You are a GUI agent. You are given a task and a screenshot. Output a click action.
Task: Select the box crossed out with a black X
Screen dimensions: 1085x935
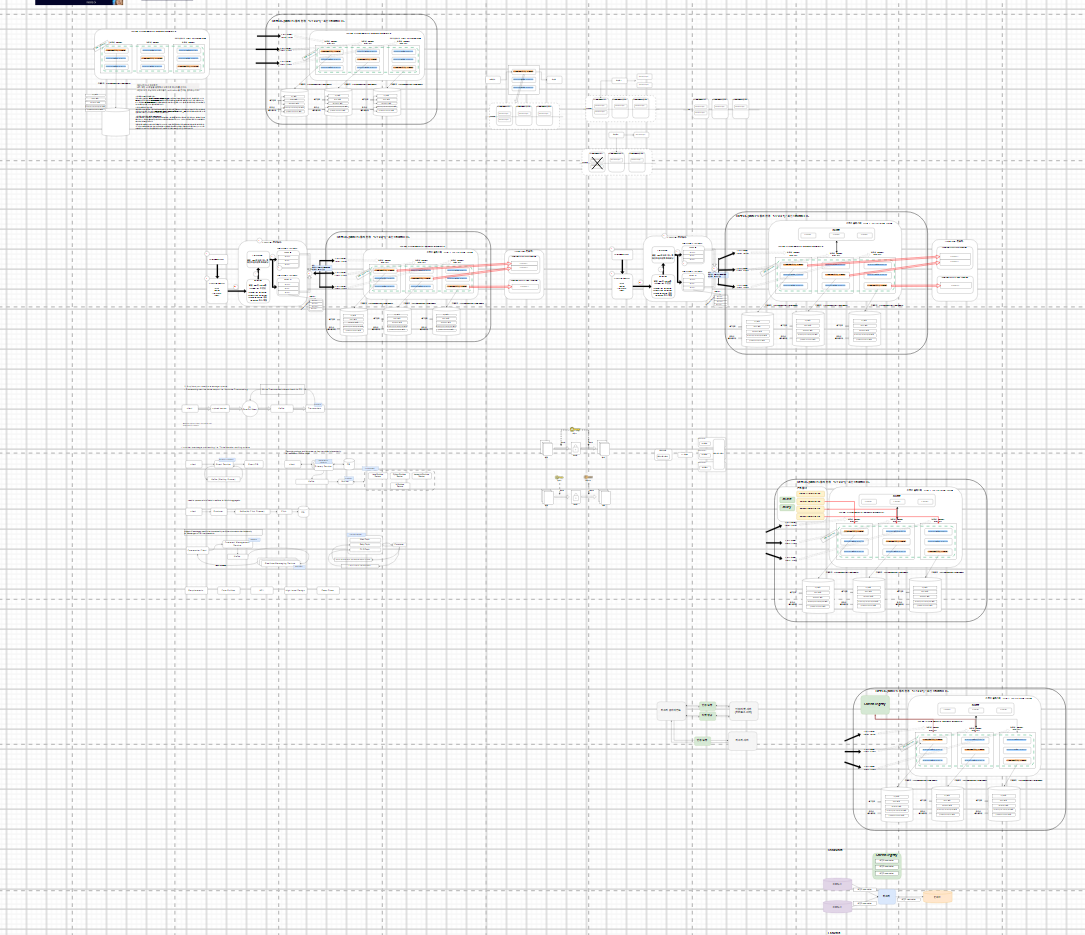(x=597, y=163)
